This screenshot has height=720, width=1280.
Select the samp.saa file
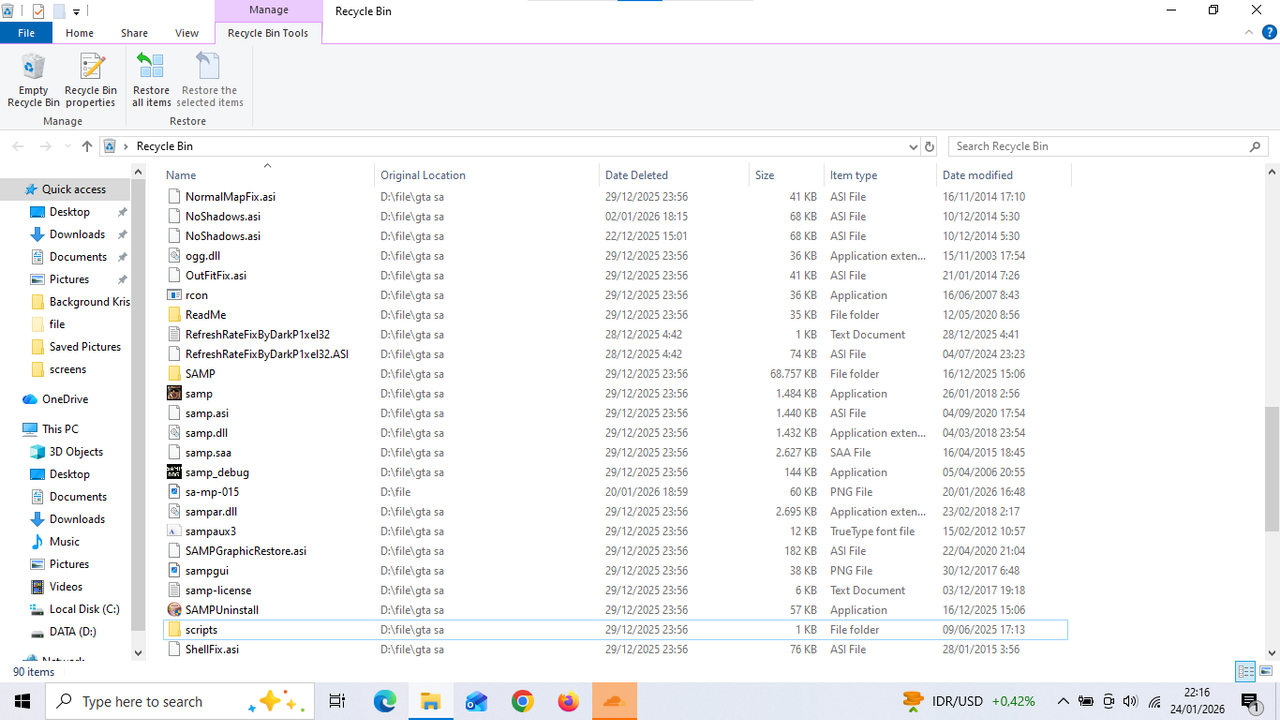(208, 453)
